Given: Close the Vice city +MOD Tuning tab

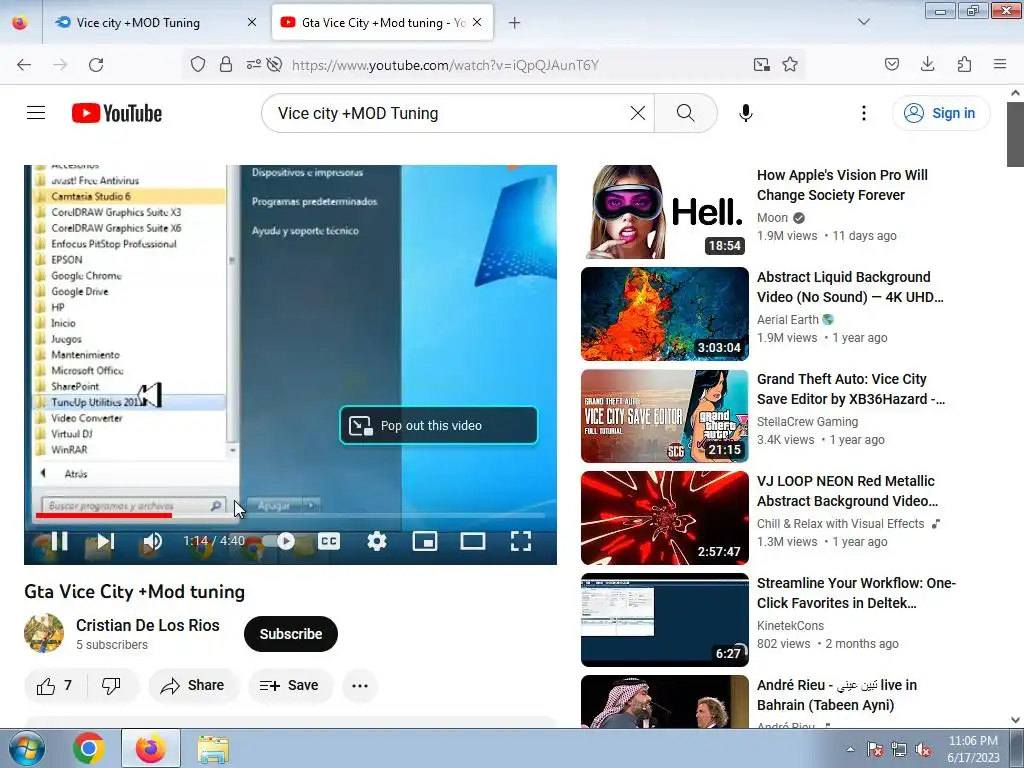Looking at the screenshot, I should click(252, 23).
